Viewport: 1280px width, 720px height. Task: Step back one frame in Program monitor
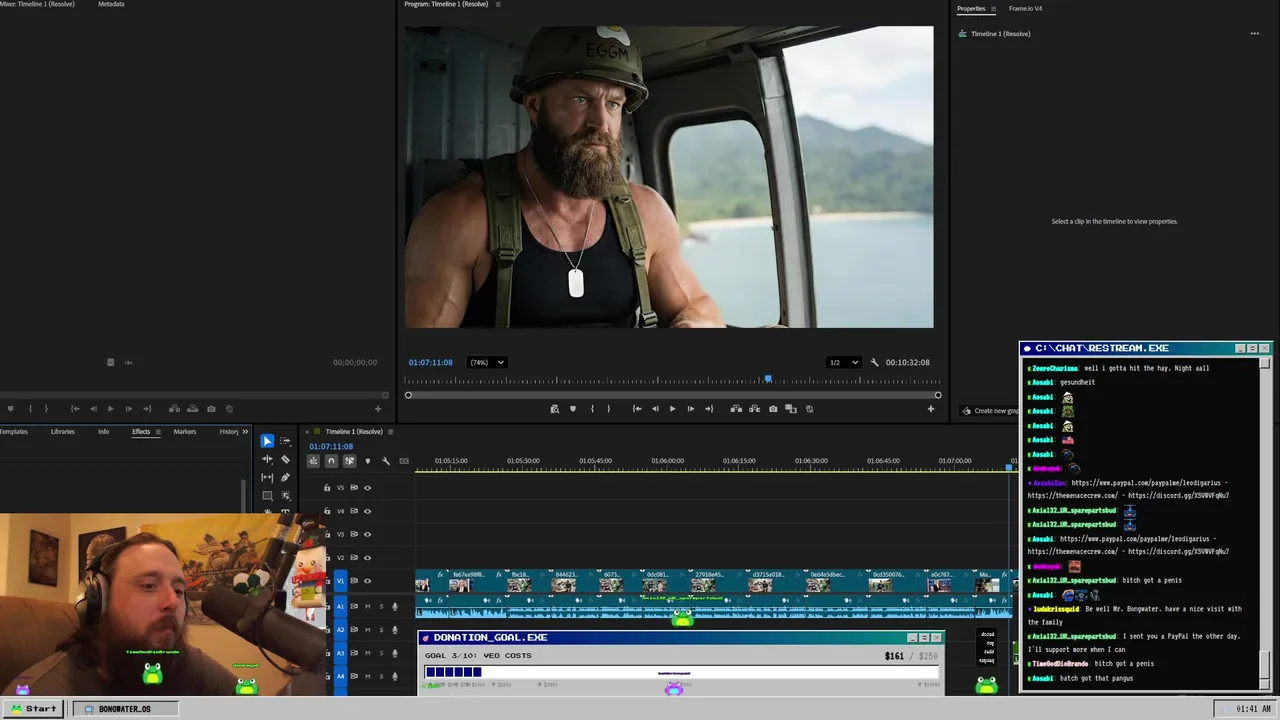655,408
